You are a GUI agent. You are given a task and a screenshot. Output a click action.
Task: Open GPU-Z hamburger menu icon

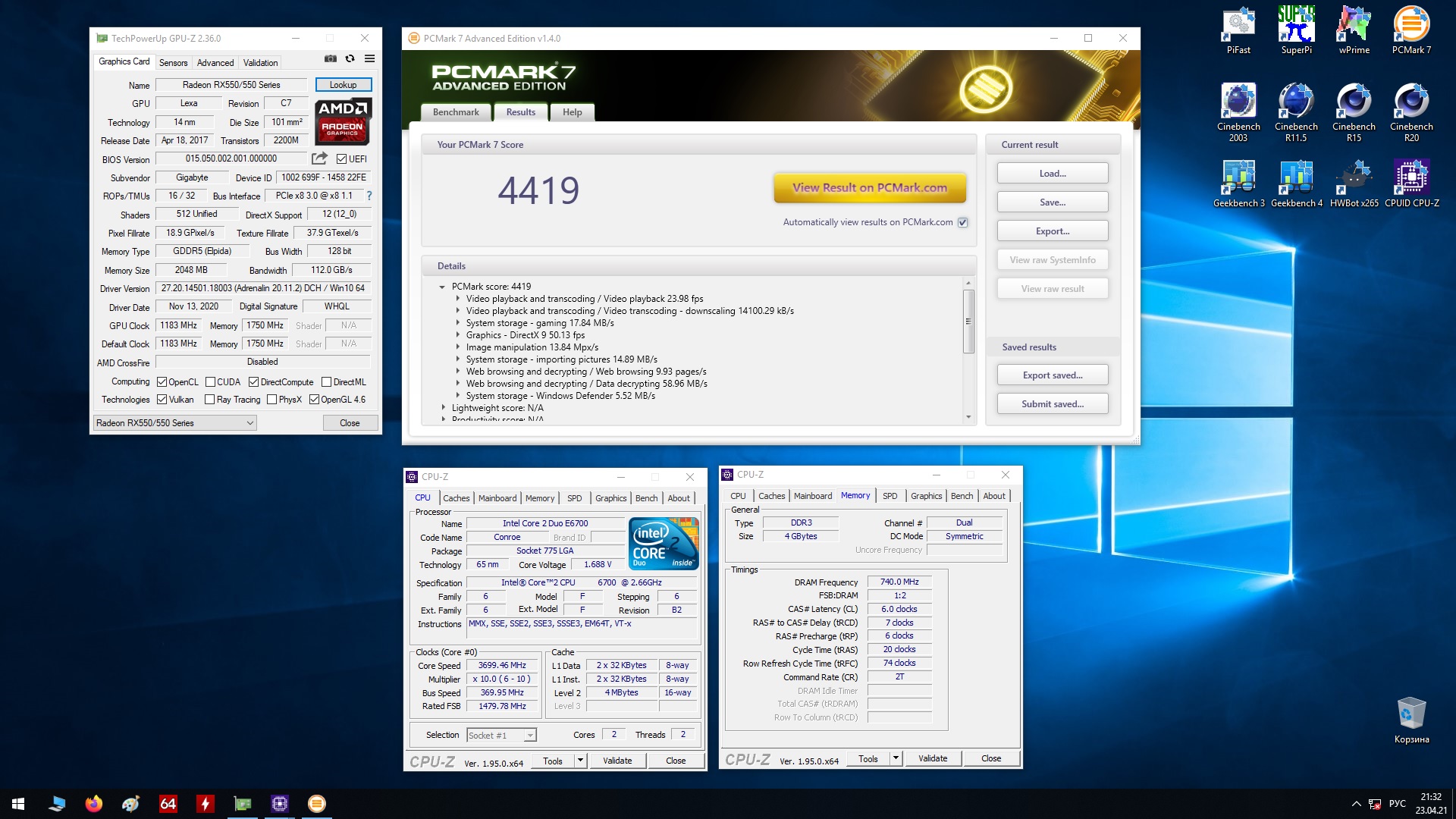click(x=369, y=58)
